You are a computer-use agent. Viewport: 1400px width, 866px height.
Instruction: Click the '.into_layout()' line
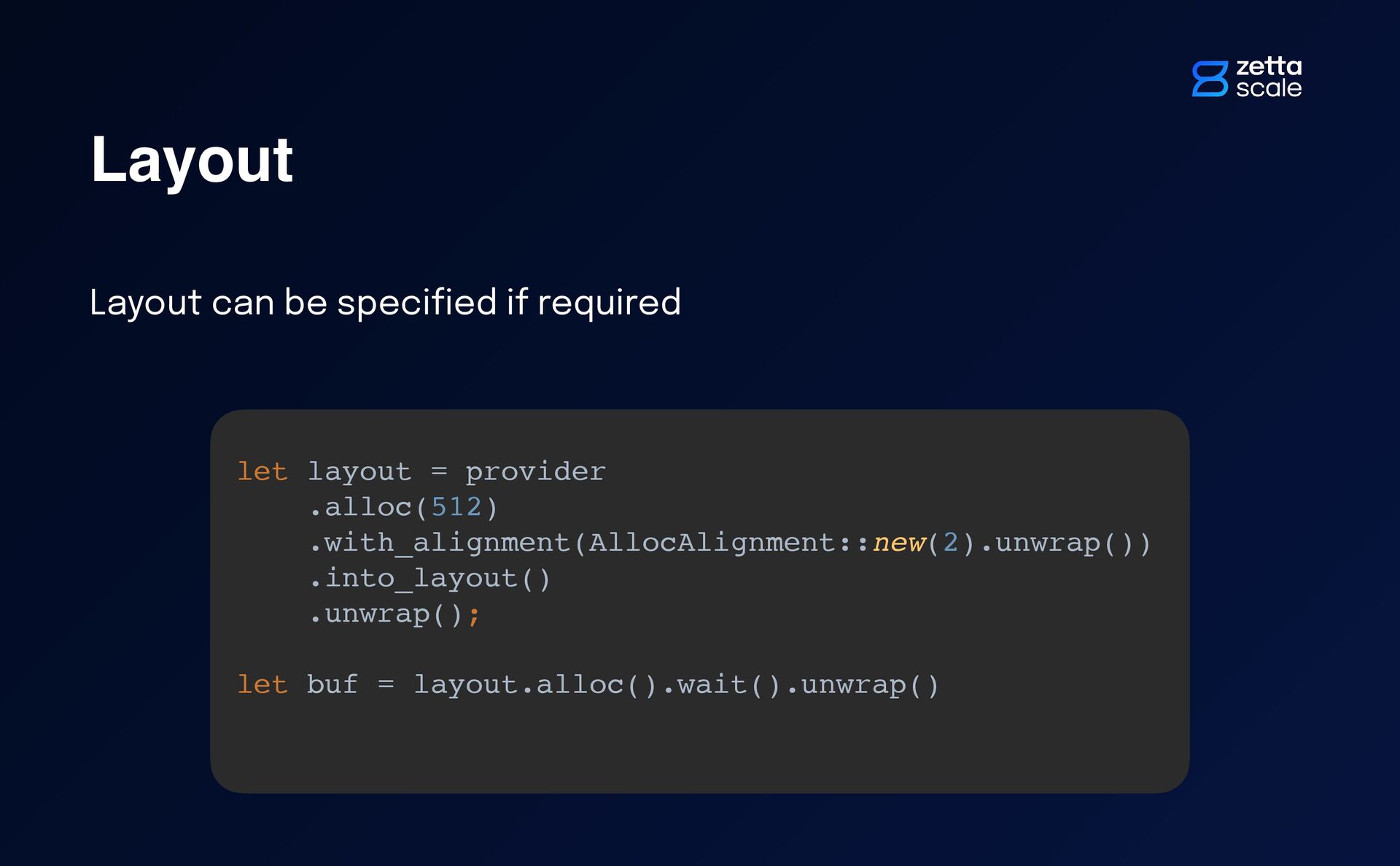(429, 579)
